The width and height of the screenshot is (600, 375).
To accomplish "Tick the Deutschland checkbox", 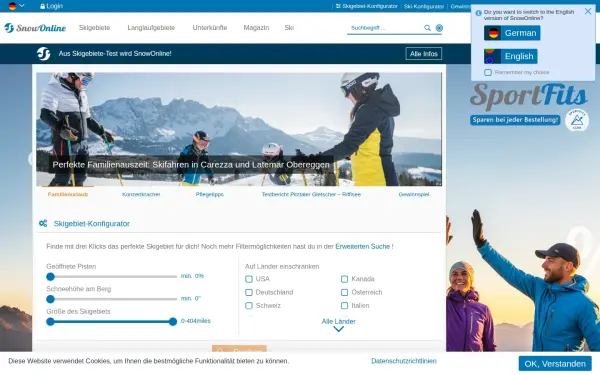I will pos(249,292).
